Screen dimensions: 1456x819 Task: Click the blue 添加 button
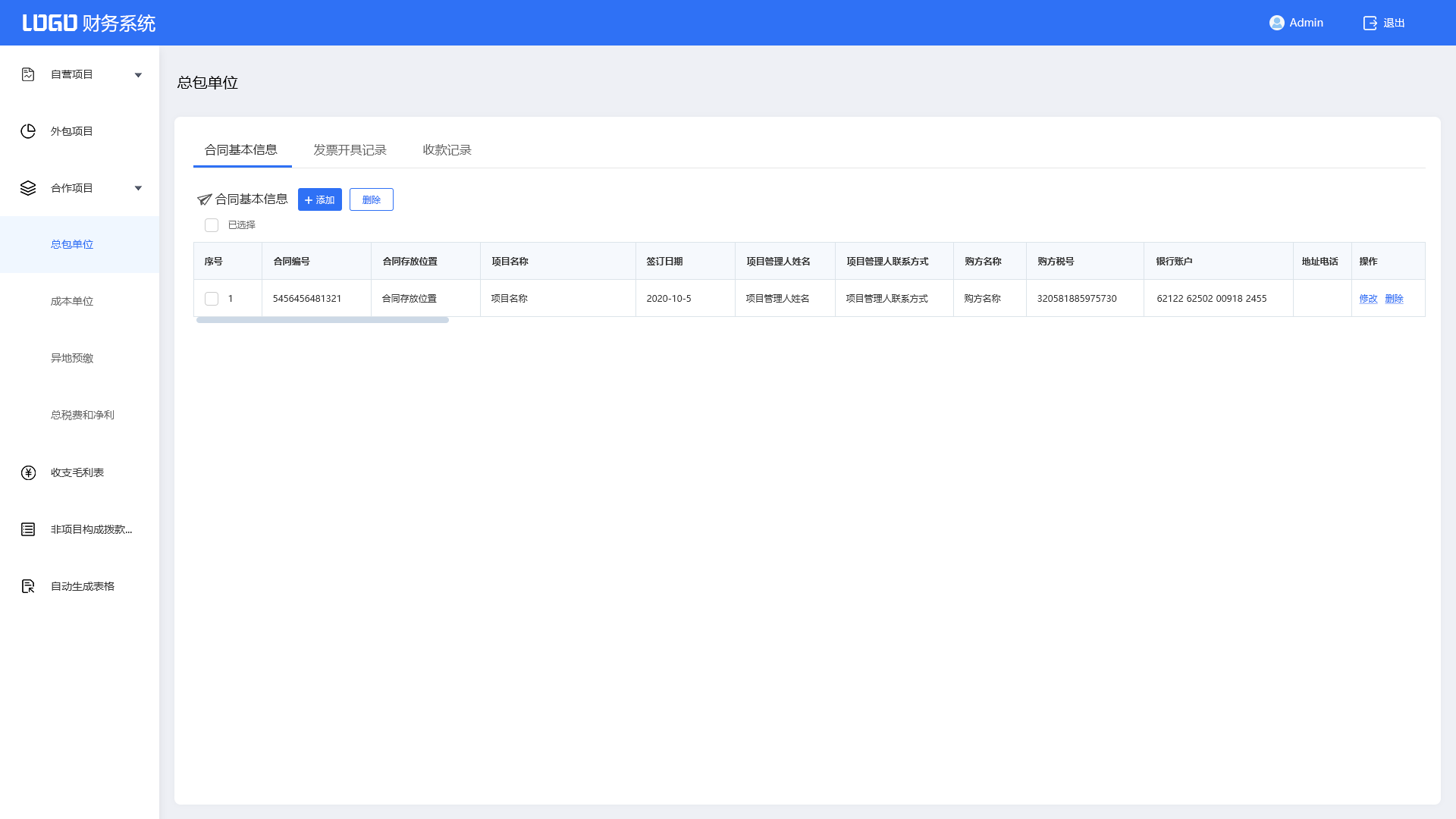pos(319,199)
